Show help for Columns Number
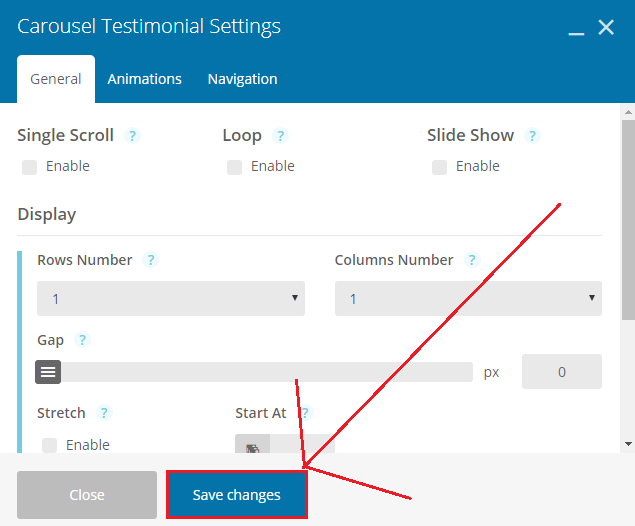Image resolution: width=635 pixels, height=526 pixels. 472,260
